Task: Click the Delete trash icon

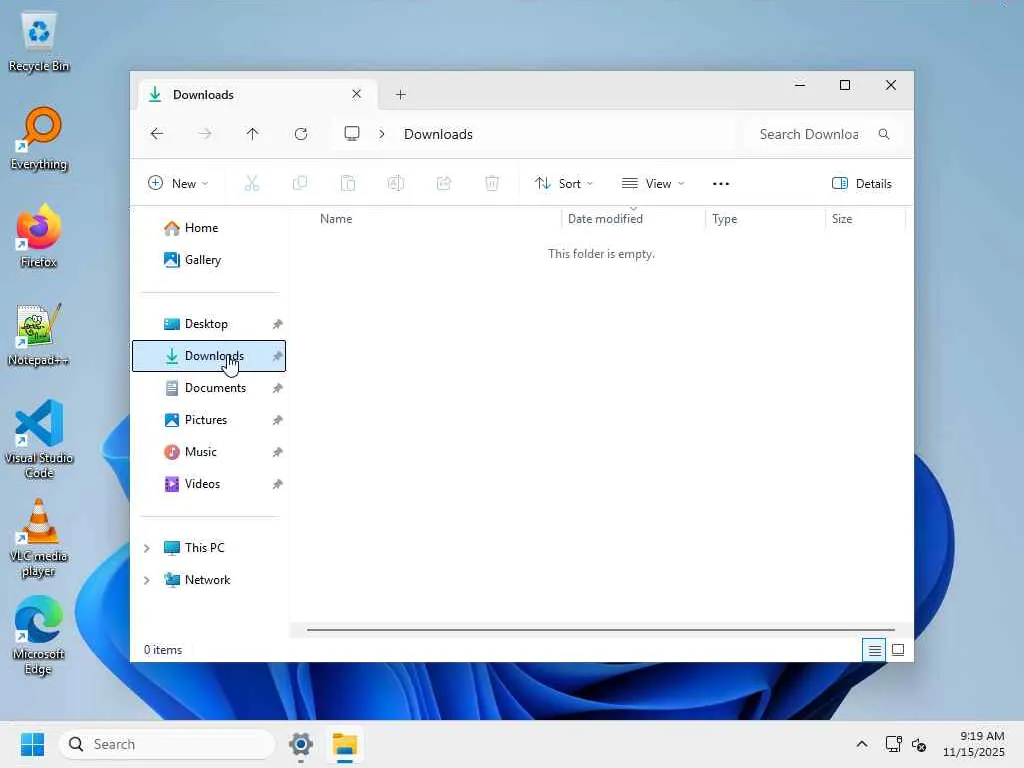Action: 492,184
